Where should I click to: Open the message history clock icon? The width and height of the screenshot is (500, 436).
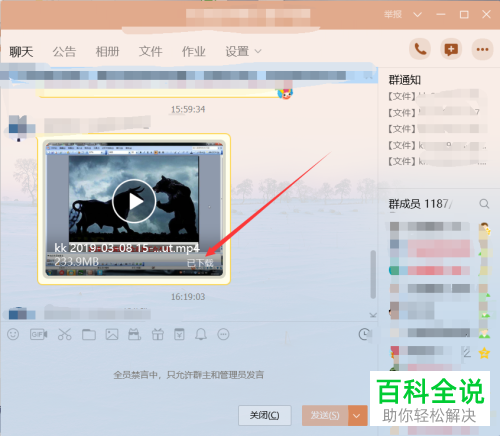(364, 334)
